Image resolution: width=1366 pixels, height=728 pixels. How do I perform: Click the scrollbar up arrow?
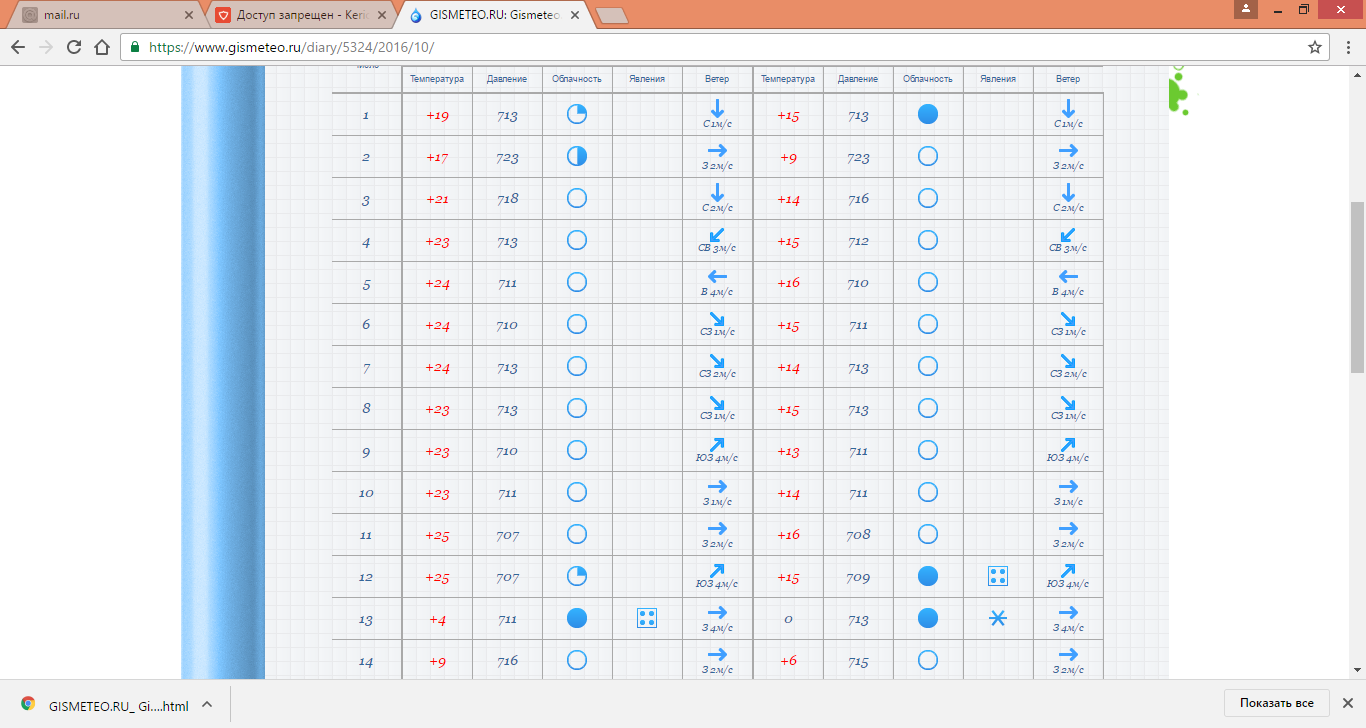point(1357,73)
